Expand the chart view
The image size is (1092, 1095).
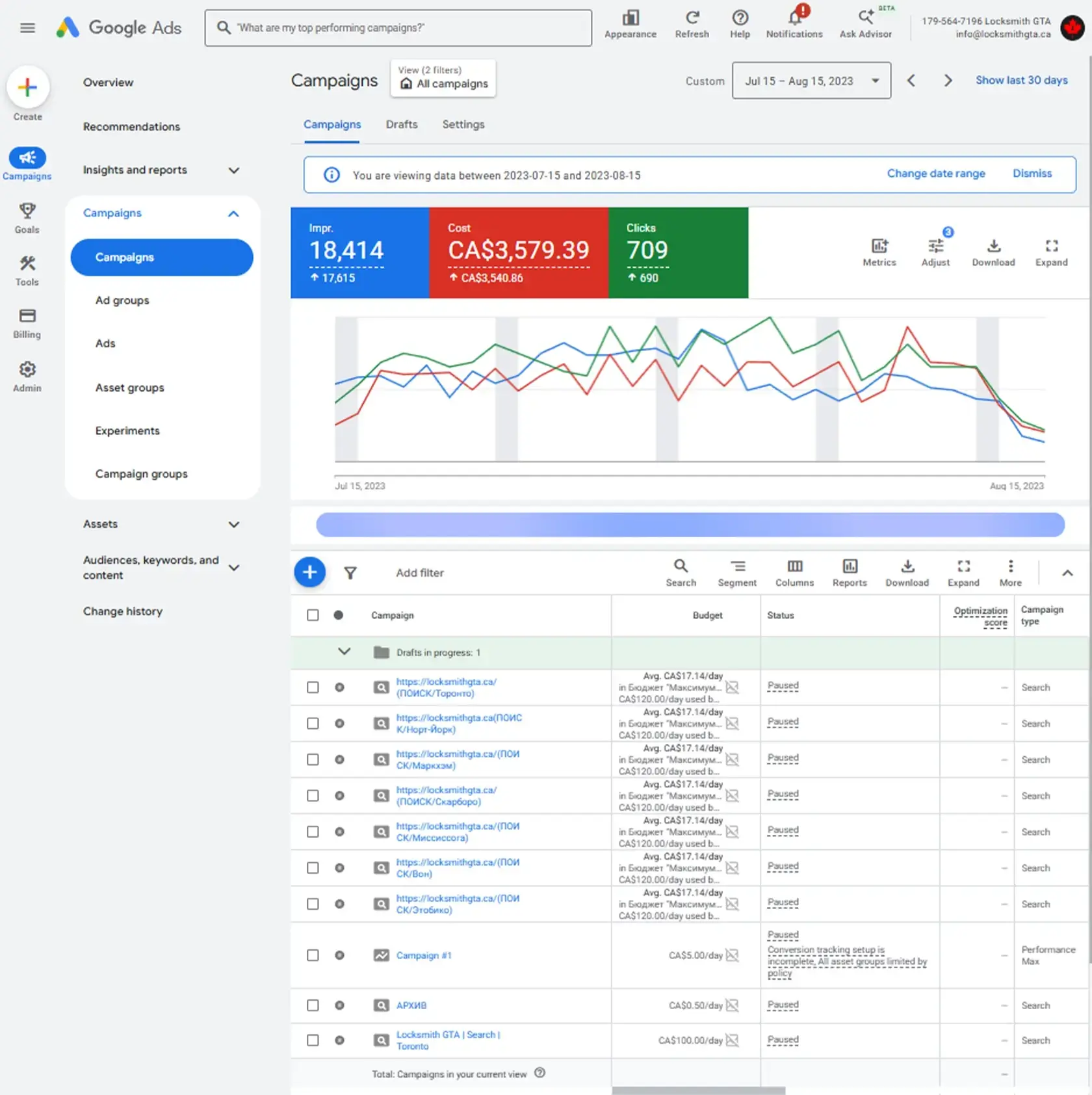coord(1051,252)
